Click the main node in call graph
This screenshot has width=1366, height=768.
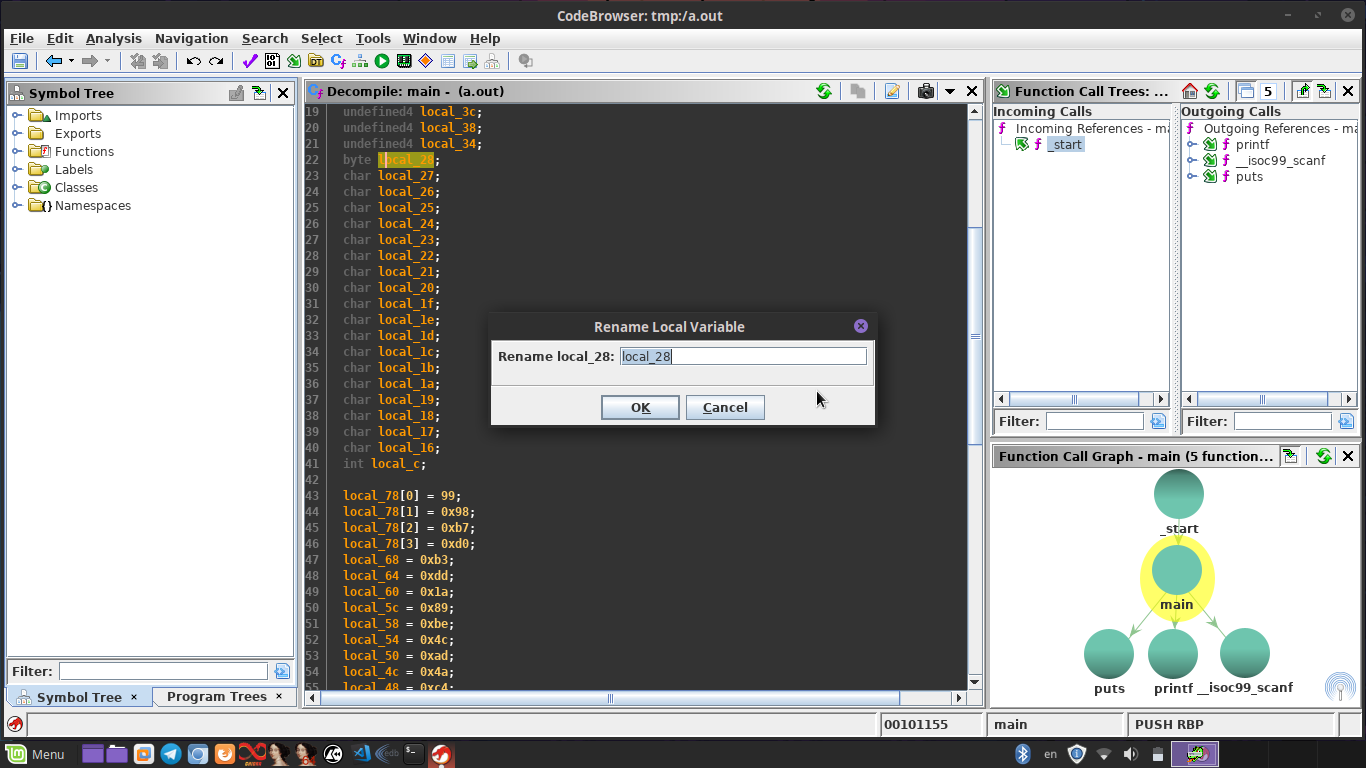point(1177,569)
